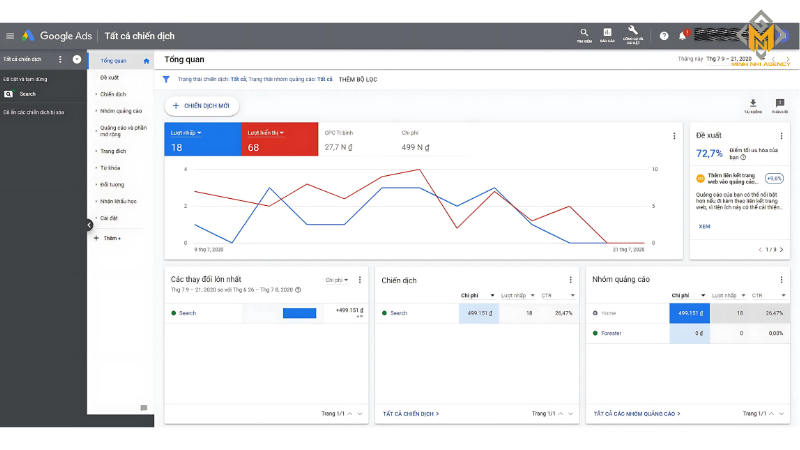Go to previous recommendation arrow

click(760, 249)
